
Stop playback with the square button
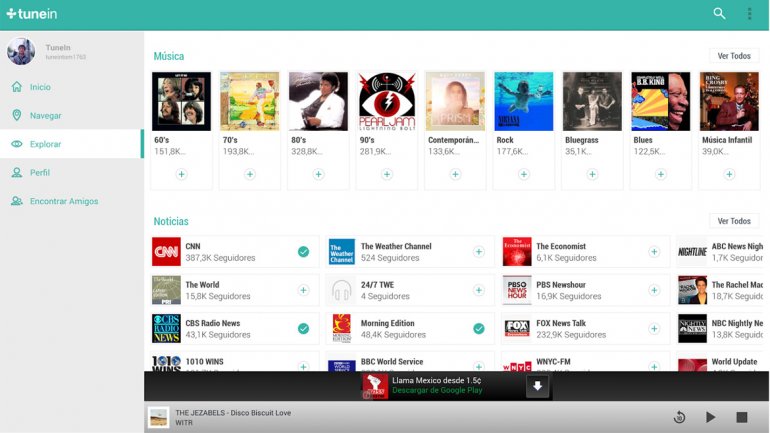click(742, 417)
